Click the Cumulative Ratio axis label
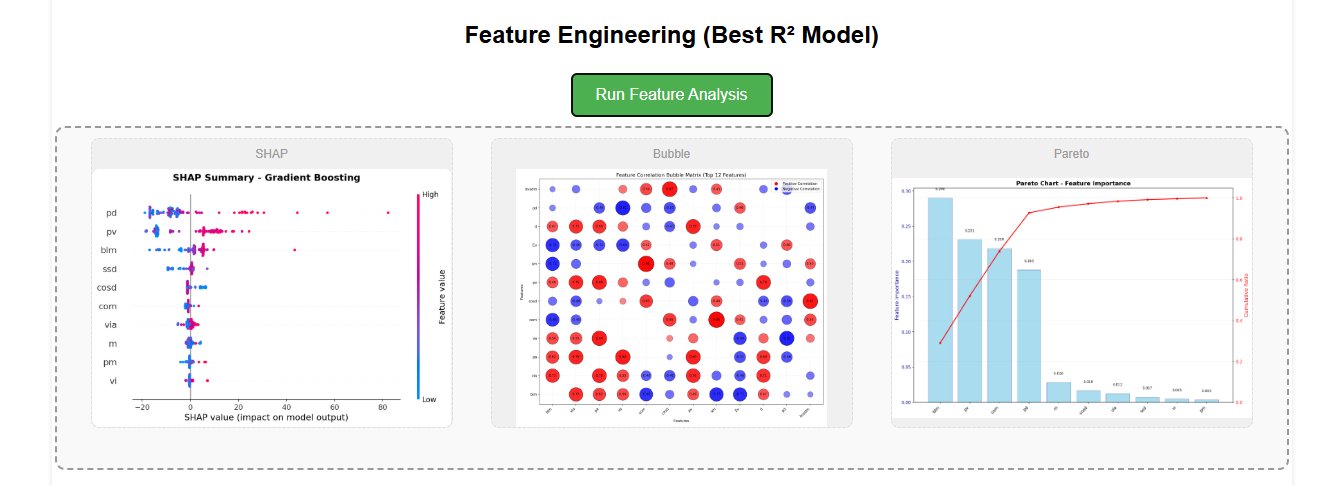The image size is (1325, 486). pyautogui.click(x=1246, y=298)
